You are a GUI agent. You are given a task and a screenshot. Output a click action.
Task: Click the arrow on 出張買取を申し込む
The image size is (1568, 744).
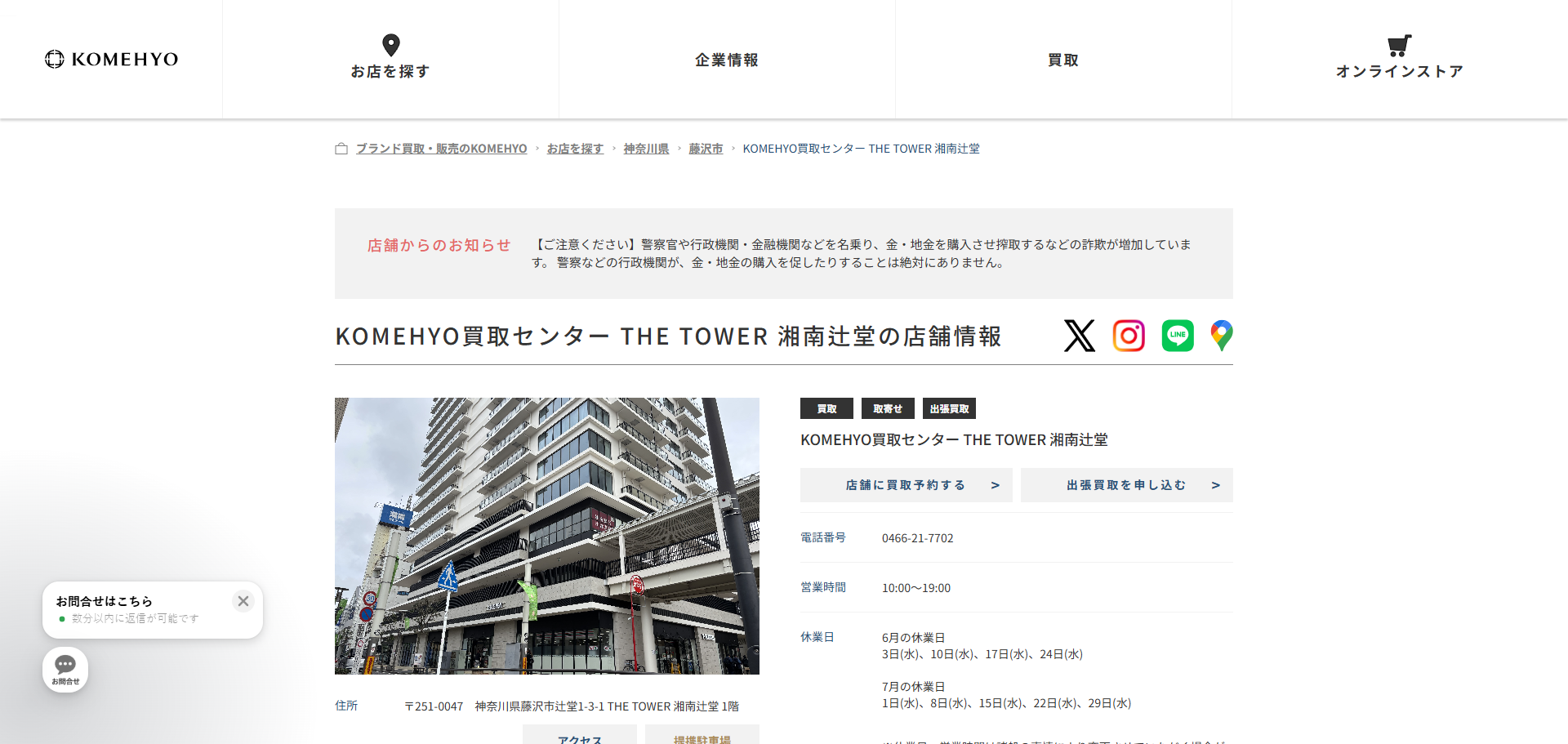(x=1216, y=485)
